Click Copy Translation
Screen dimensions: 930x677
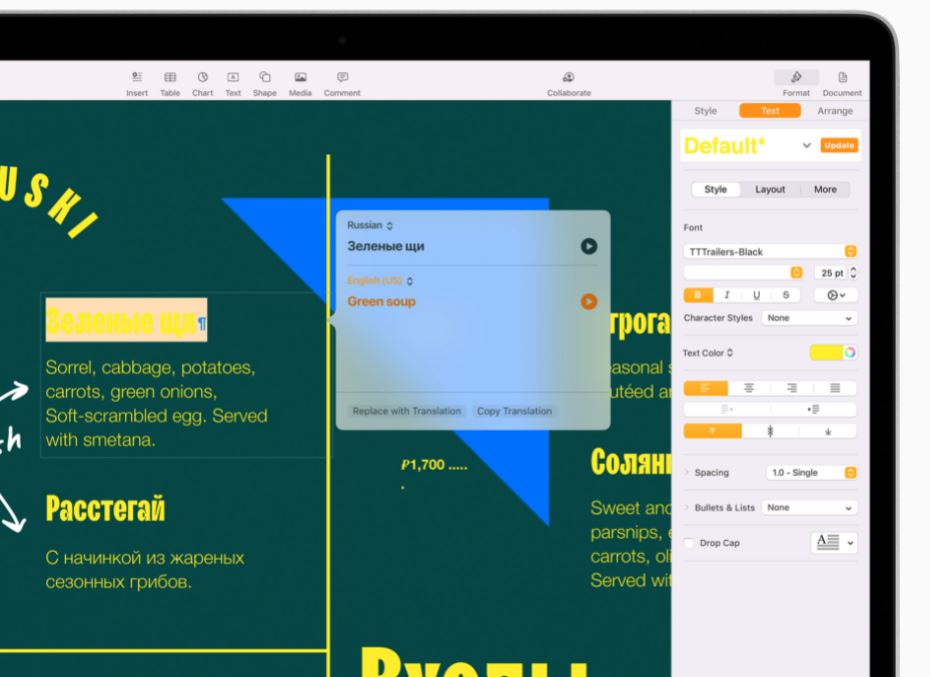pos(514,411)
